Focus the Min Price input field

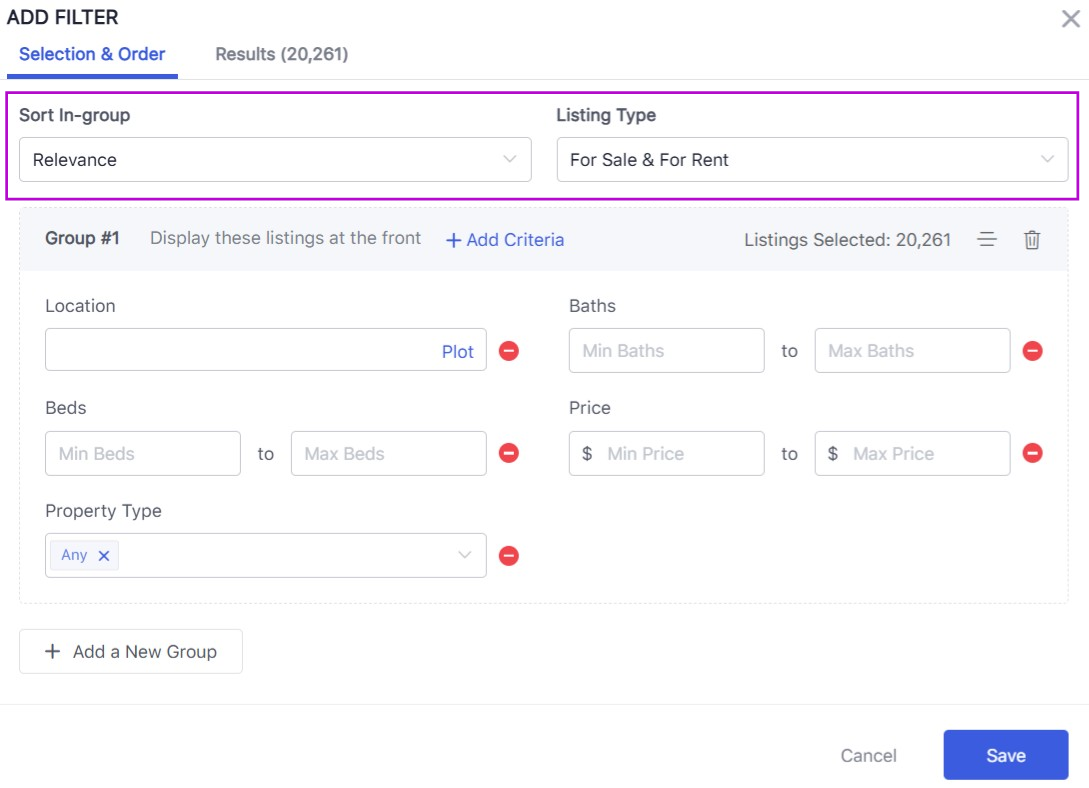click(680, 454)
